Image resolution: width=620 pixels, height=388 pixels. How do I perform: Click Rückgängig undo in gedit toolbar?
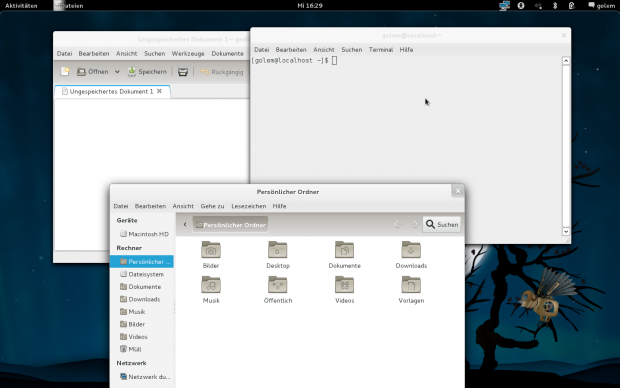222,72
